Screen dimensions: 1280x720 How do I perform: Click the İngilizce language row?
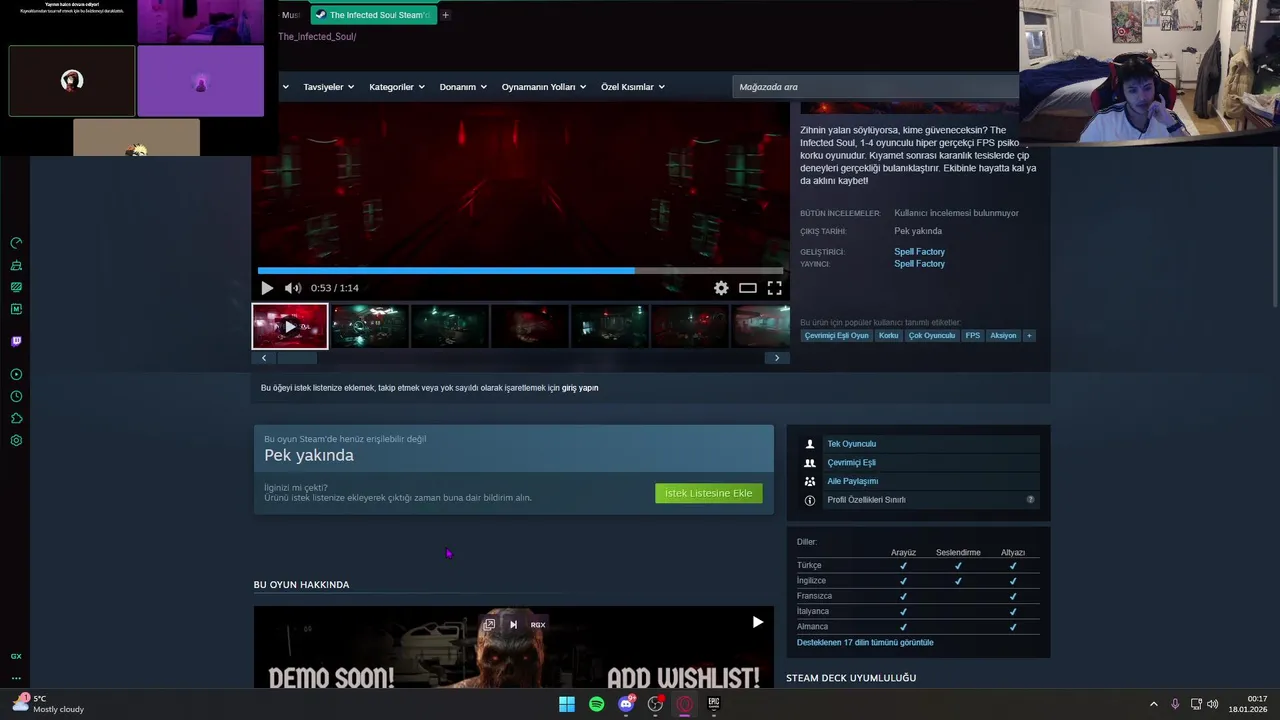pyautogui.click(x=918, y=581)
